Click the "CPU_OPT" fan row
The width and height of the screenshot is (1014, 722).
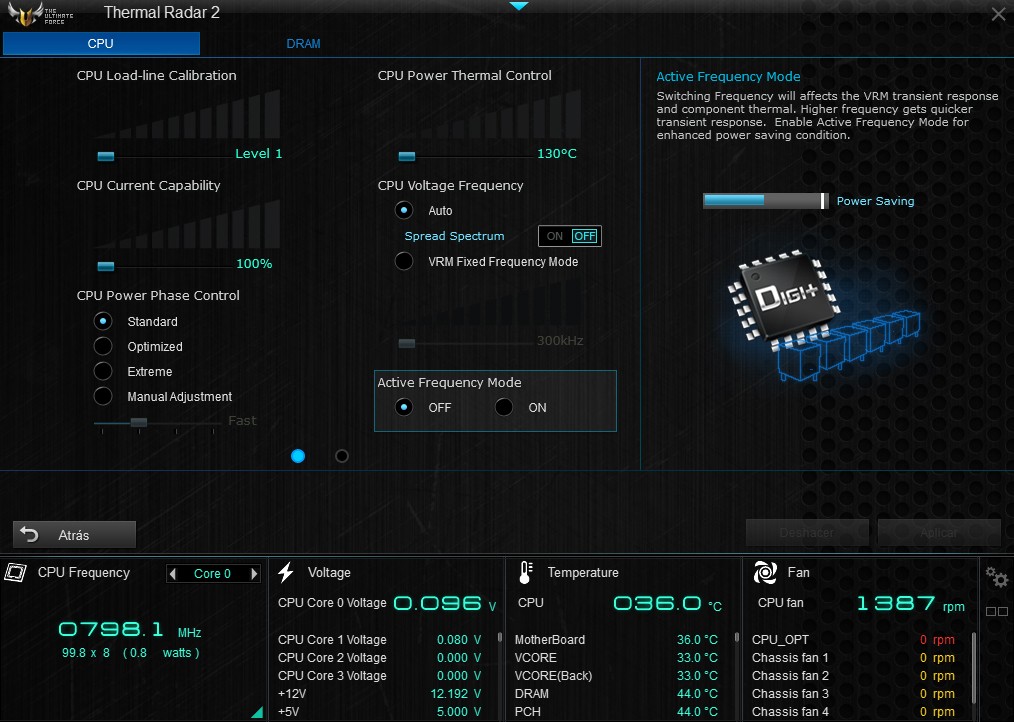coord(854,639)
